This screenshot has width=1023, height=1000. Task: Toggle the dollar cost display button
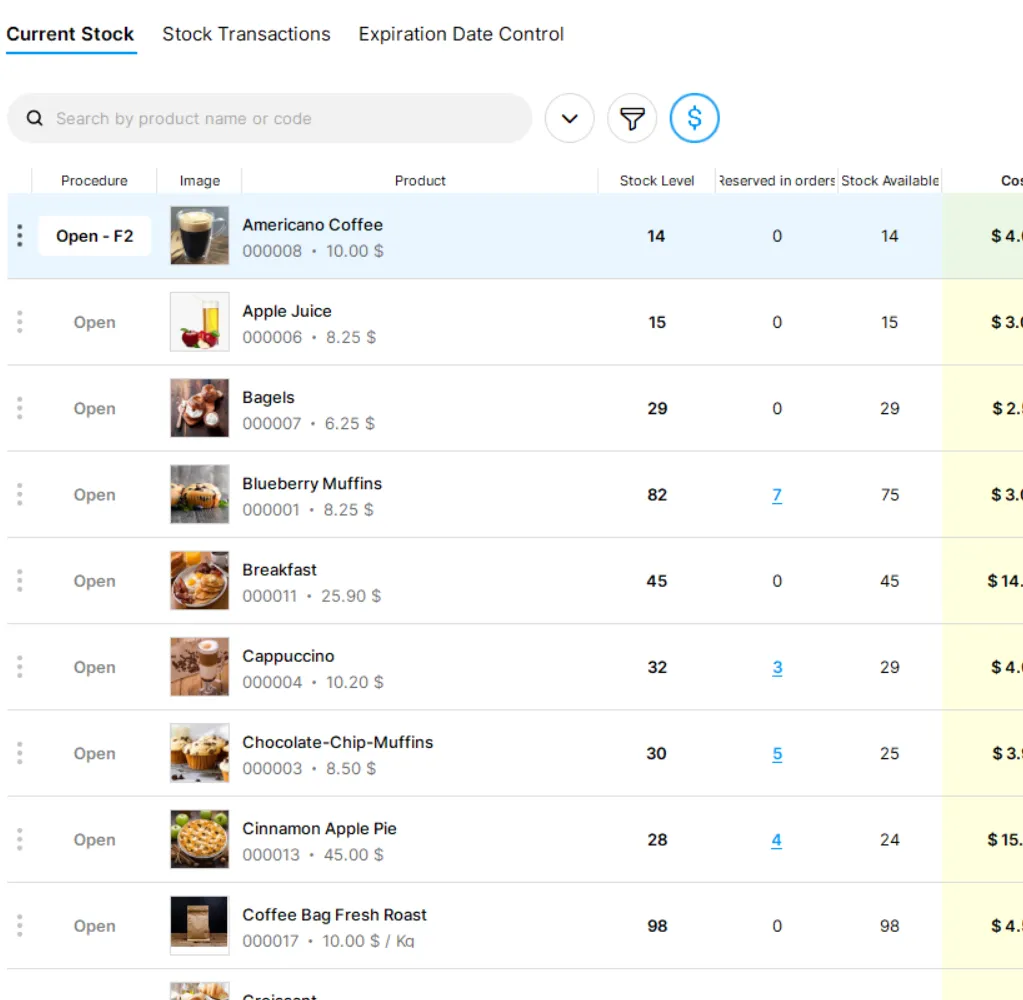click(x=694, y=119)
